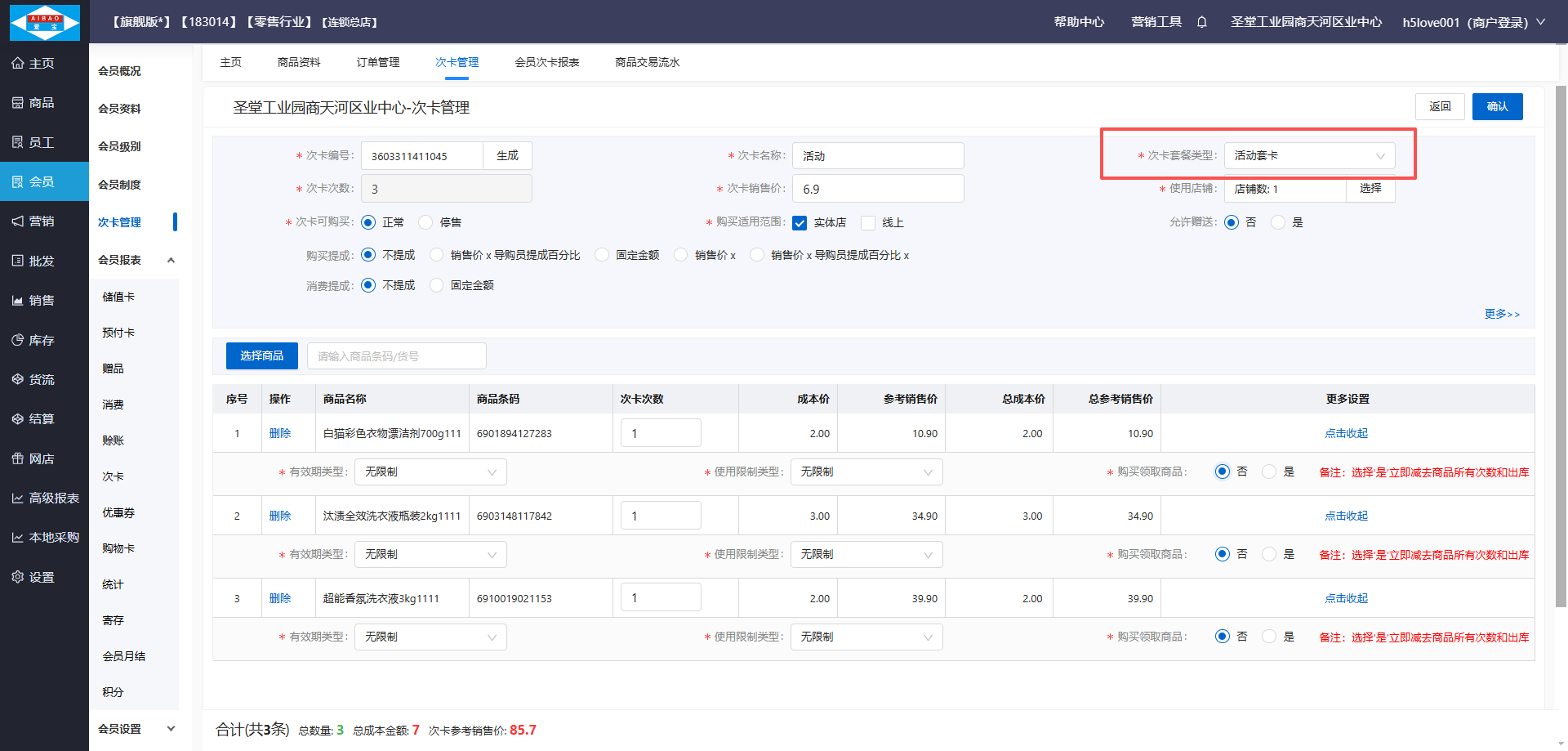Screen dimensions: 1568x751
Task: Select 停售 radio for card purchasable
Action: (x=425, y=222)
